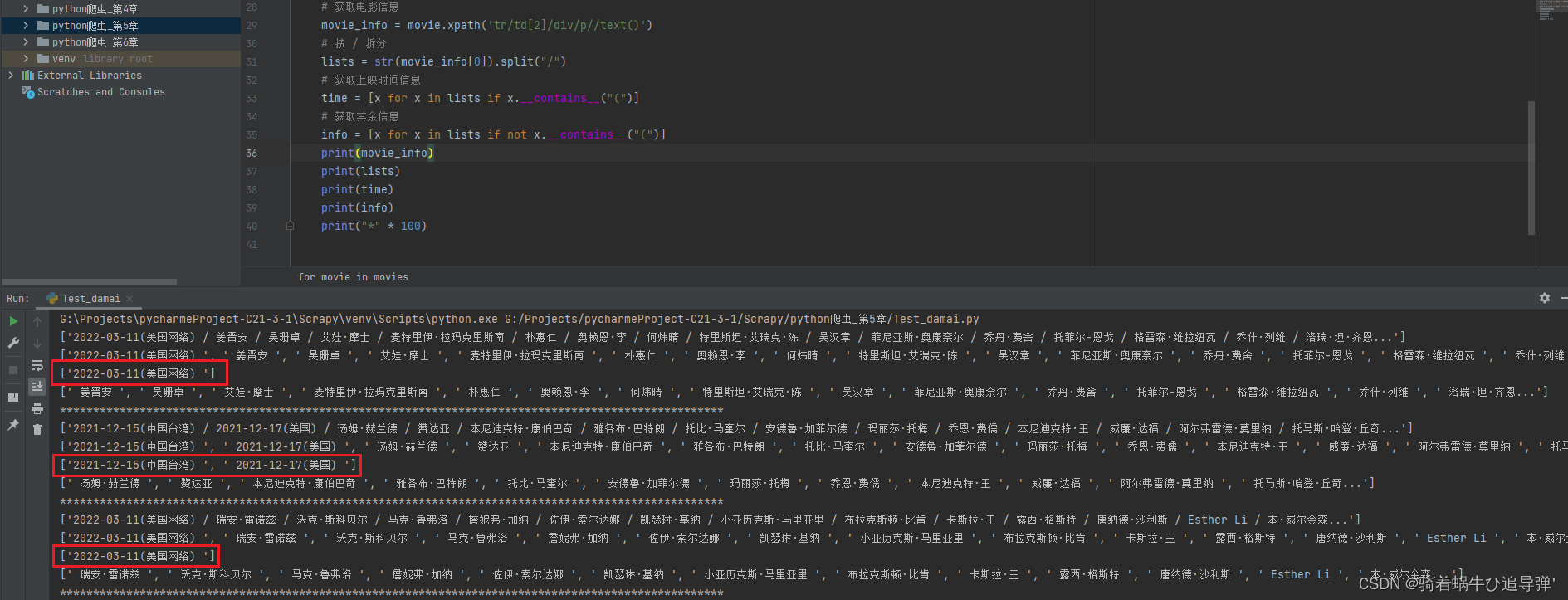Expand the venv library root arrow

tap(26, 59)
